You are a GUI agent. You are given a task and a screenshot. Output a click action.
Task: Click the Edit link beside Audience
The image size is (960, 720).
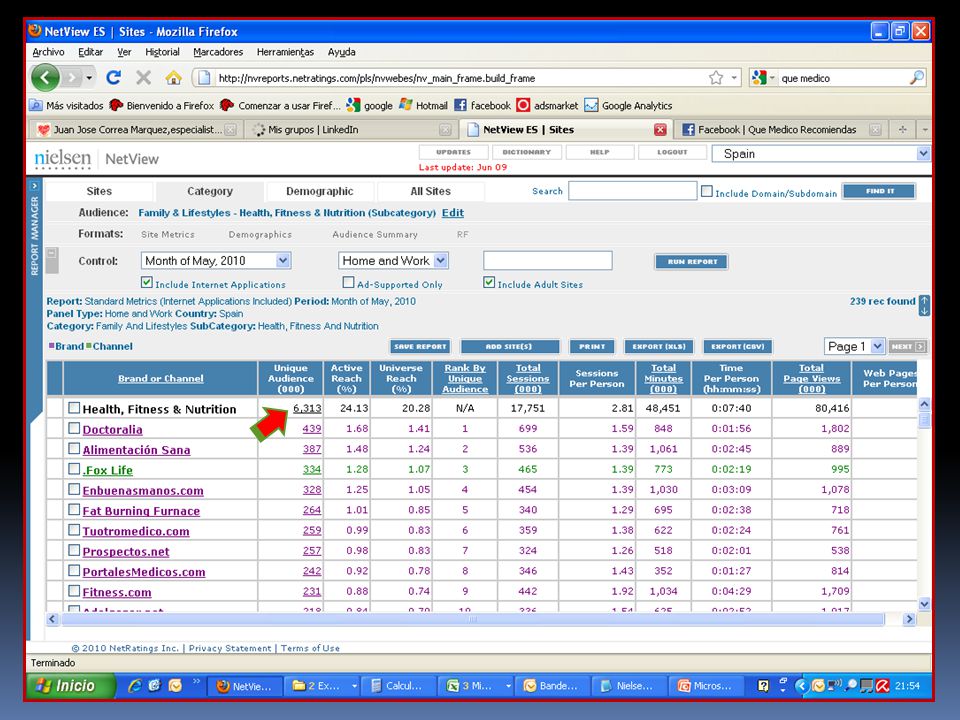click(452, 212)
